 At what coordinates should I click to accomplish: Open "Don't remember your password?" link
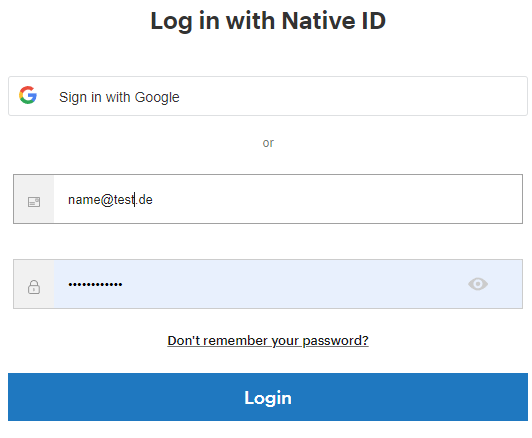268,341
